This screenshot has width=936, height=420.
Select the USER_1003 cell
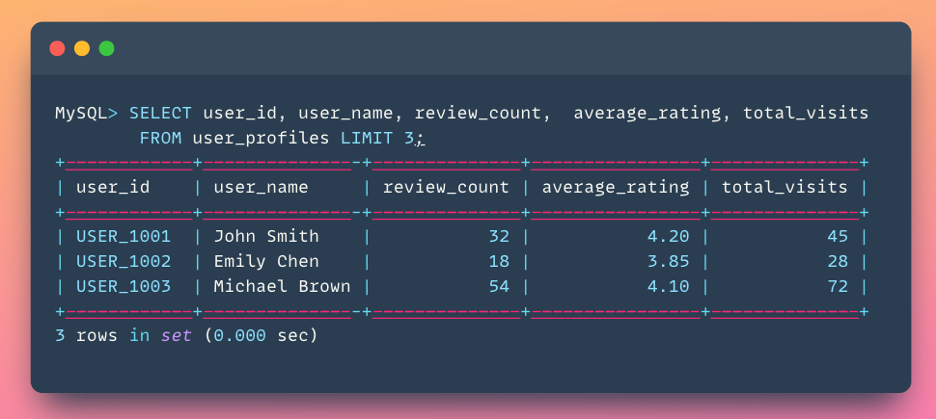pos(124,286)
